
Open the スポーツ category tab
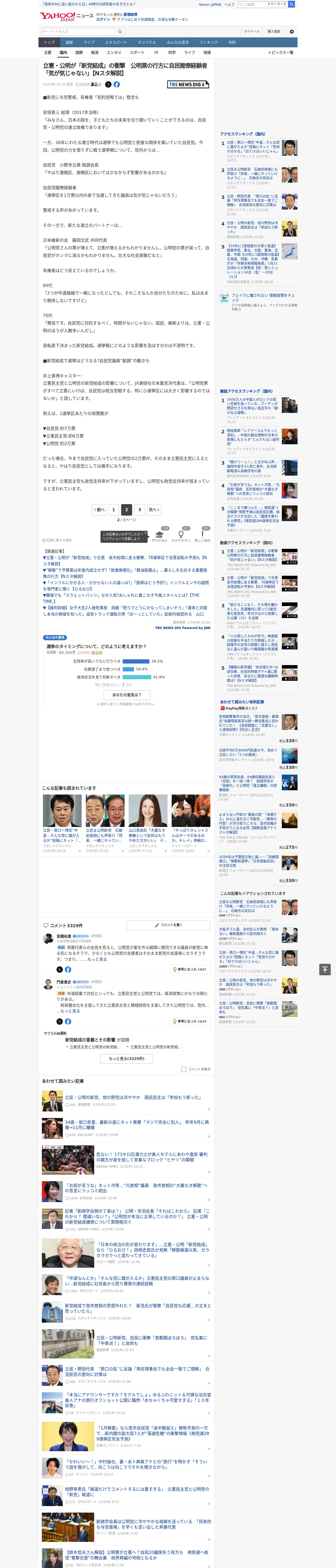click(x=137, y=52)
